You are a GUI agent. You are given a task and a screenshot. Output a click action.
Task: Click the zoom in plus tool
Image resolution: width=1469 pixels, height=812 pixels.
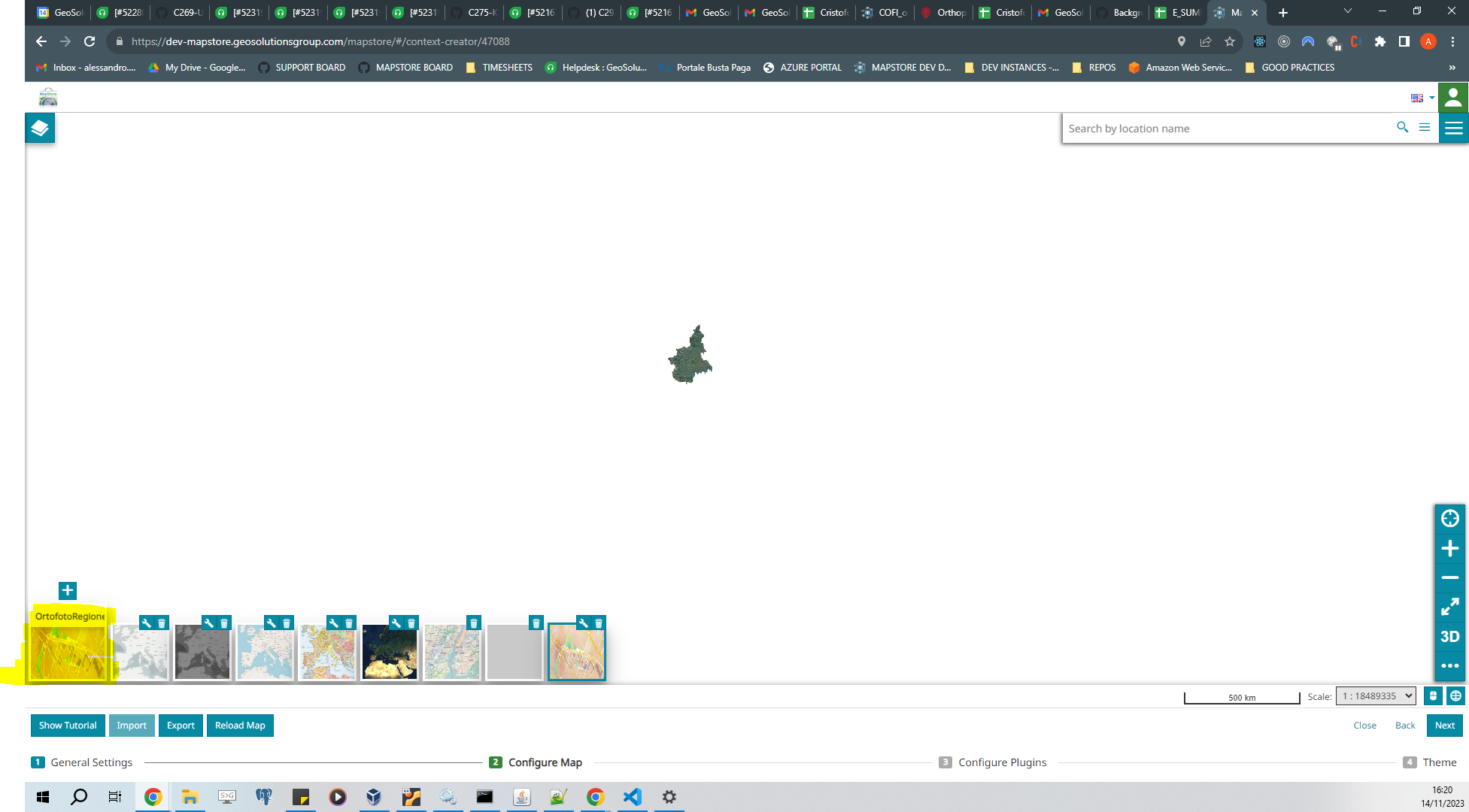pyautogui.click(x=1450, y=548)
